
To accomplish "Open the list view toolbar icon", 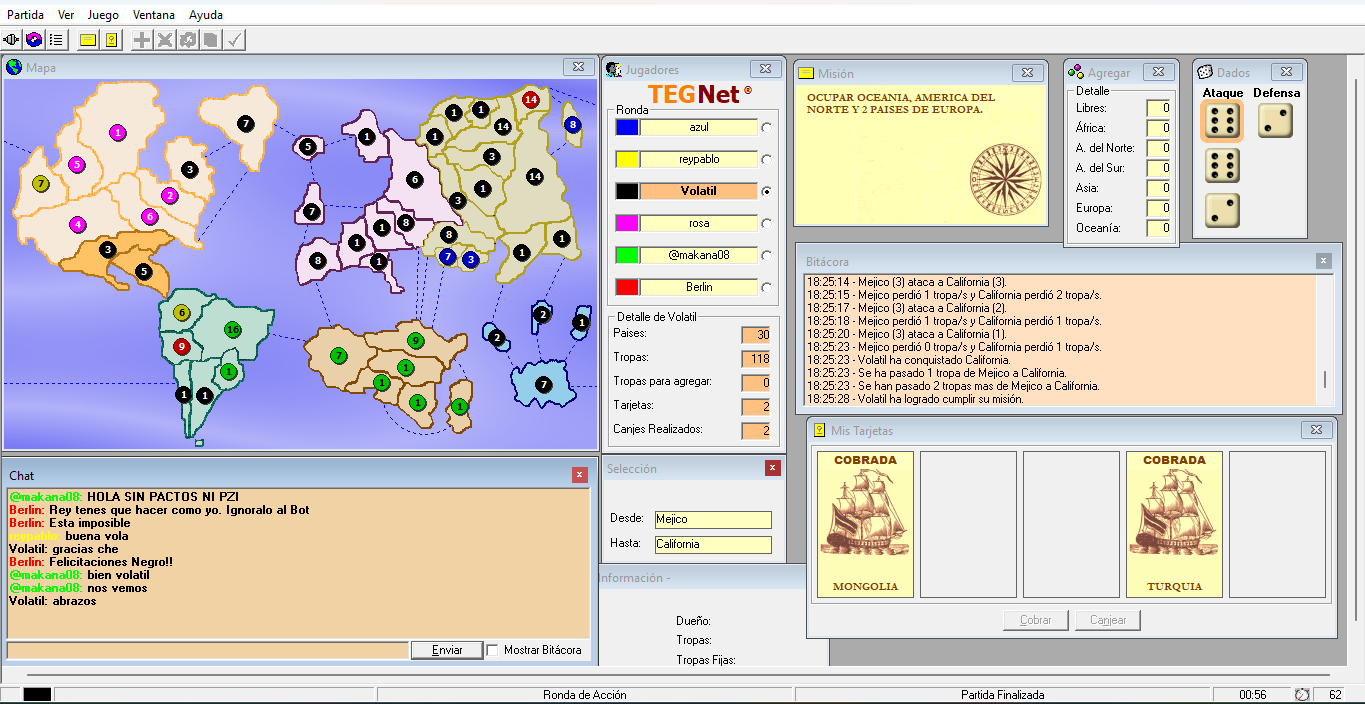I will point(56,40).
